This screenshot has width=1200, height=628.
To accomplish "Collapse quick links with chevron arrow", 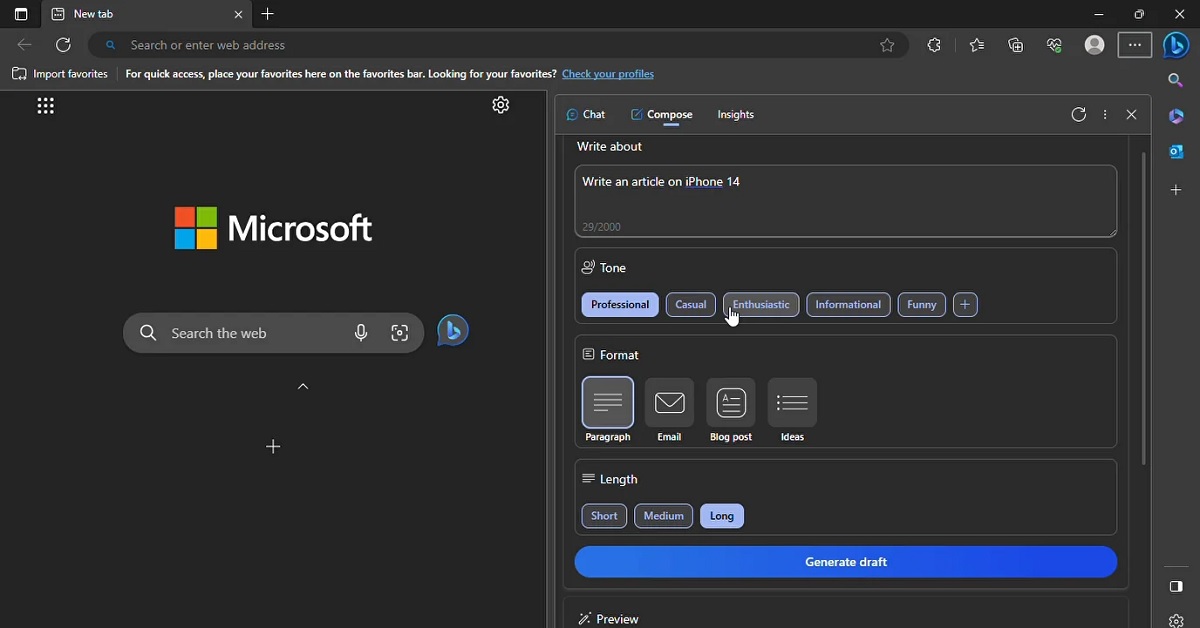I will click(303, 387).
